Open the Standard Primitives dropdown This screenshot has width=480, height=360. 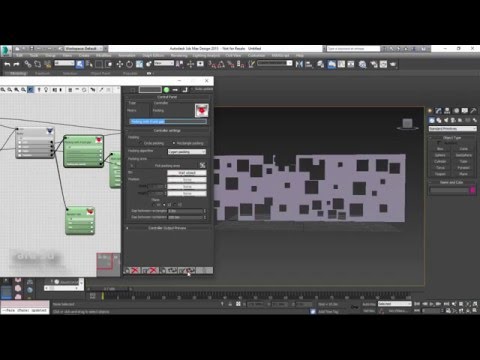[452, 129]
